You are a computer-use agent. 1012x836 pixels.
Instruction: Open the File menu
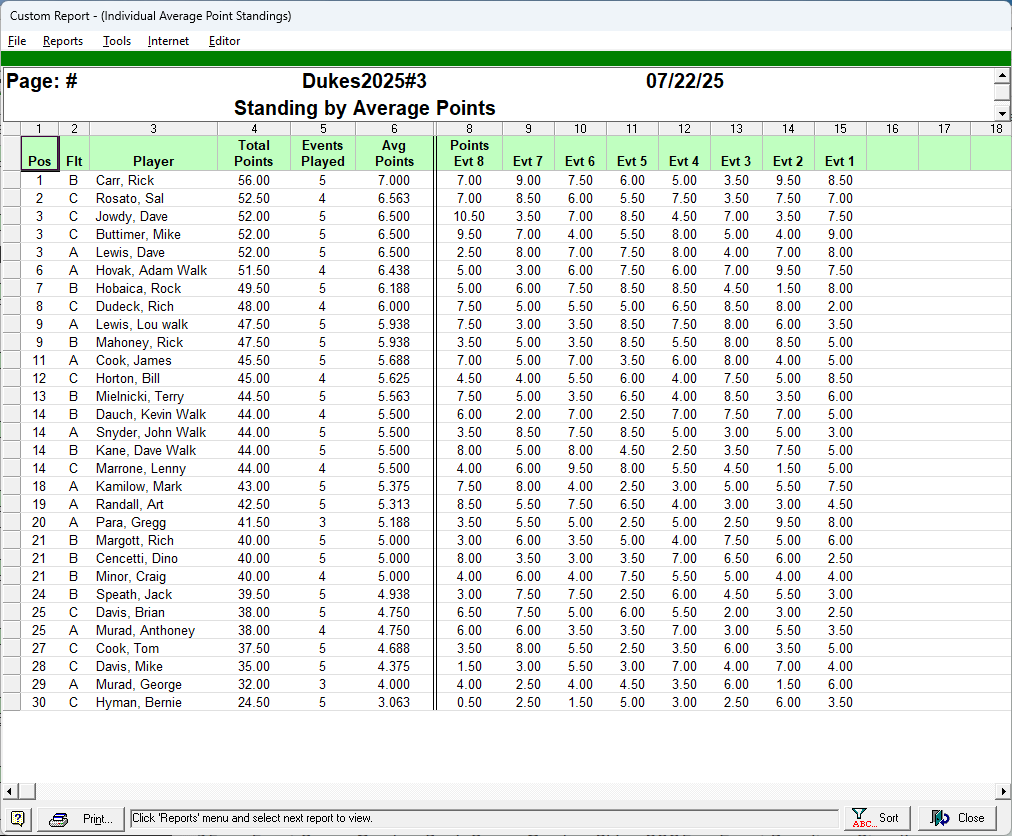17,41
